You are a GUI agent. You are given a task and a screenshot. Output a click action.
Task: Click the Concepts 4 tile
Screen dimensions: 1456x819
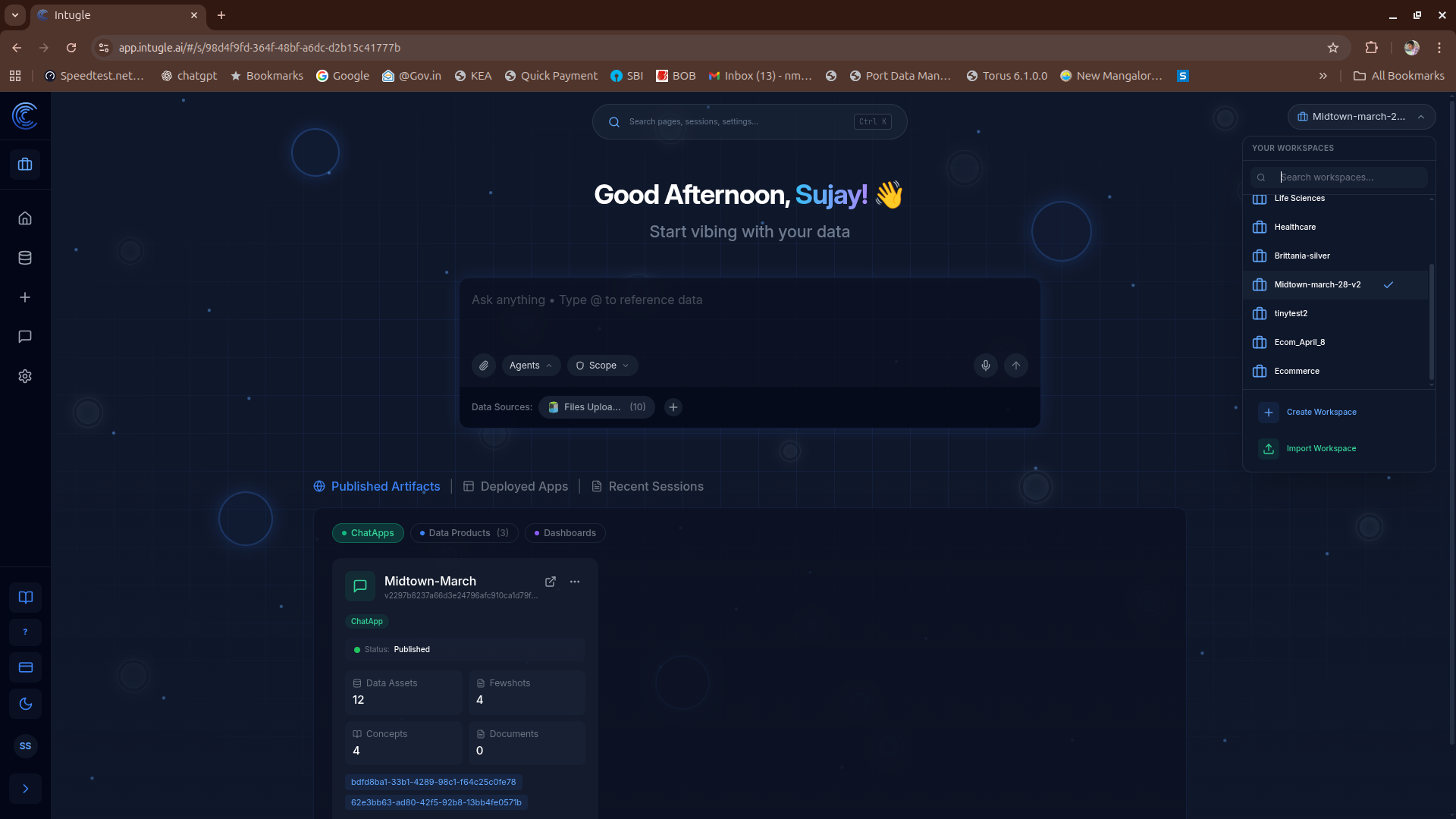click(403, 743)
